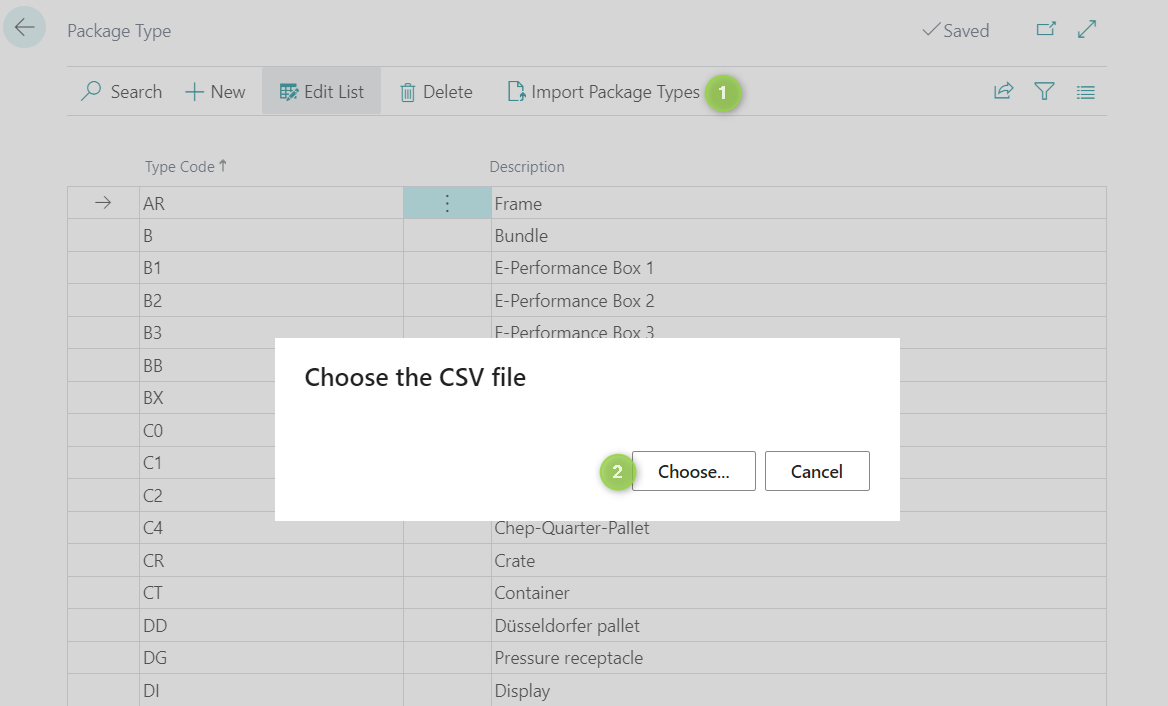This screenshot has width=1168, height=706.
Task: Click the New plus icon
Action: pyautogui.click(x=195, y=92)
